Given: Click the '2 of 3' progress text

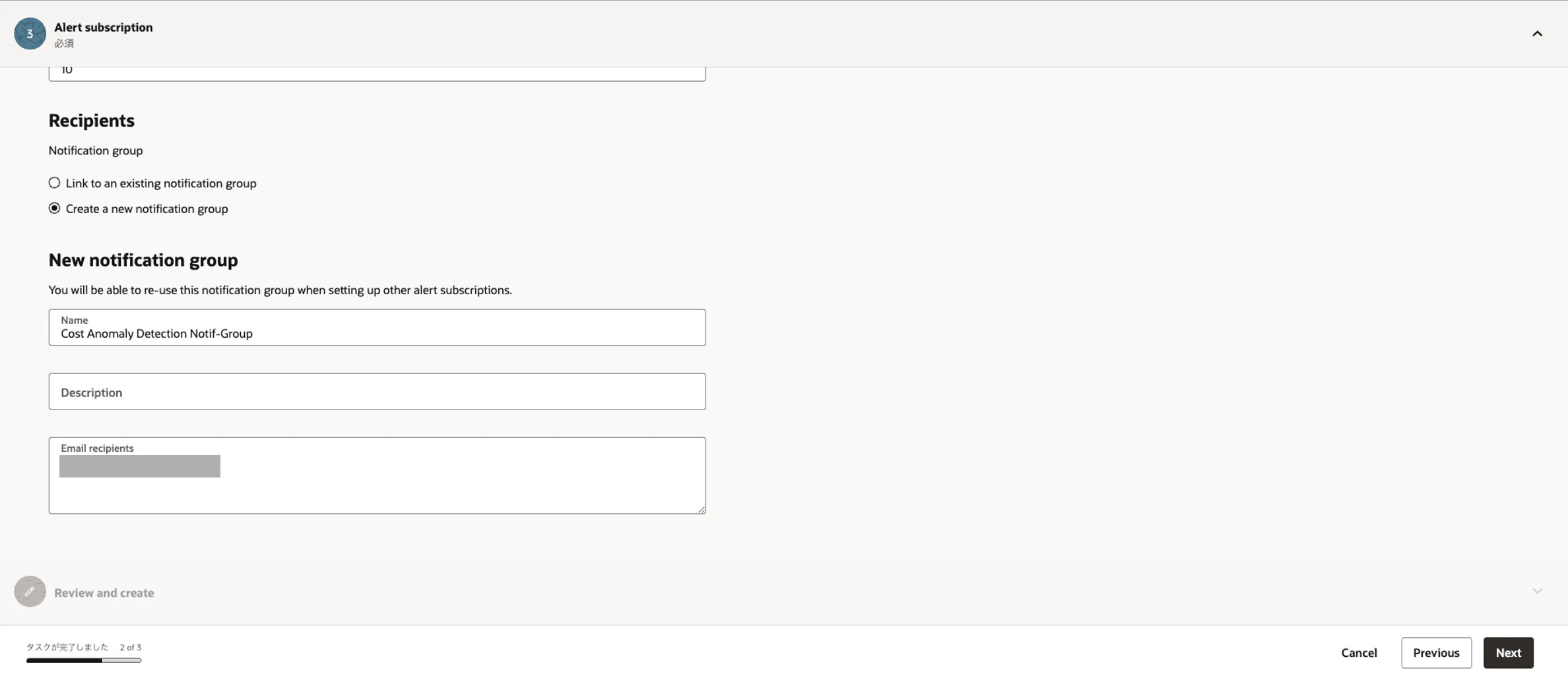Looking at the screenshot, I should click(131, 648).
